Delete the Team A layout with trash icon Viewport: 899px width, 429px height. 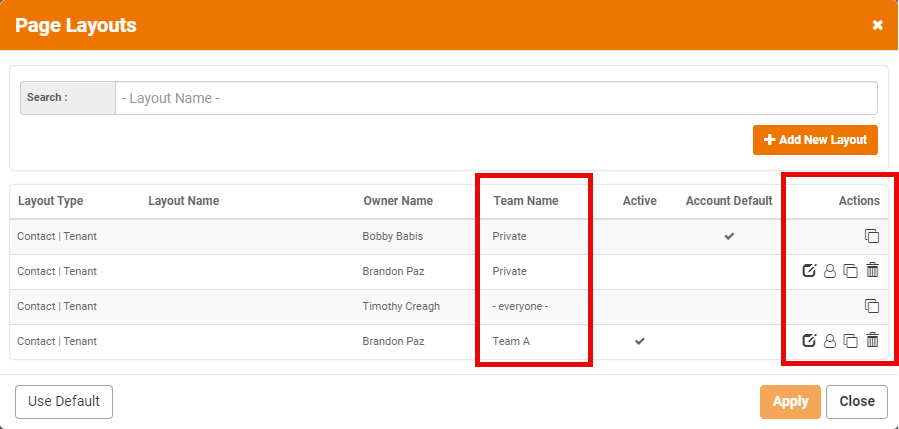click(872, 340)
